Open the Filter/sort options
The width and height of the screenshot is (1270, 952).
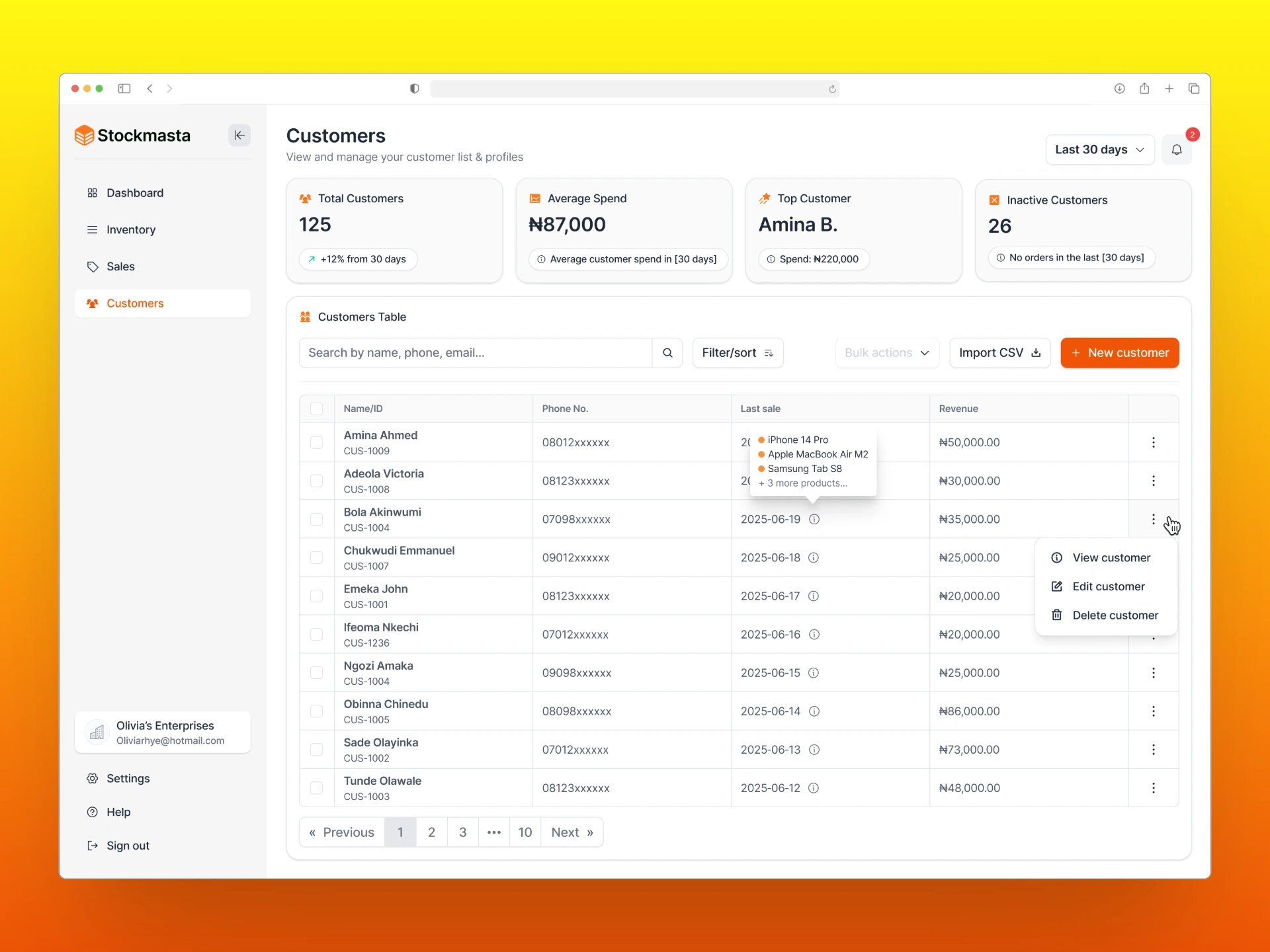tap(738, 353)
